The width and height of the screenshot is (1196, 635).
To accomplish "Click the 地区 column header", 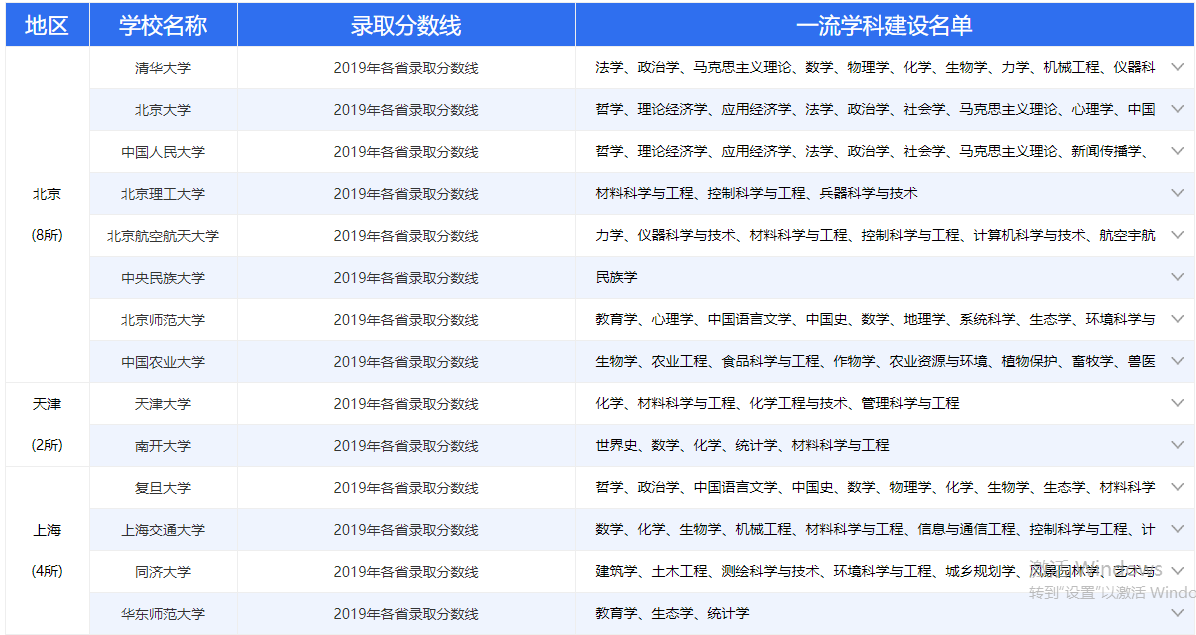I will 47,25.
